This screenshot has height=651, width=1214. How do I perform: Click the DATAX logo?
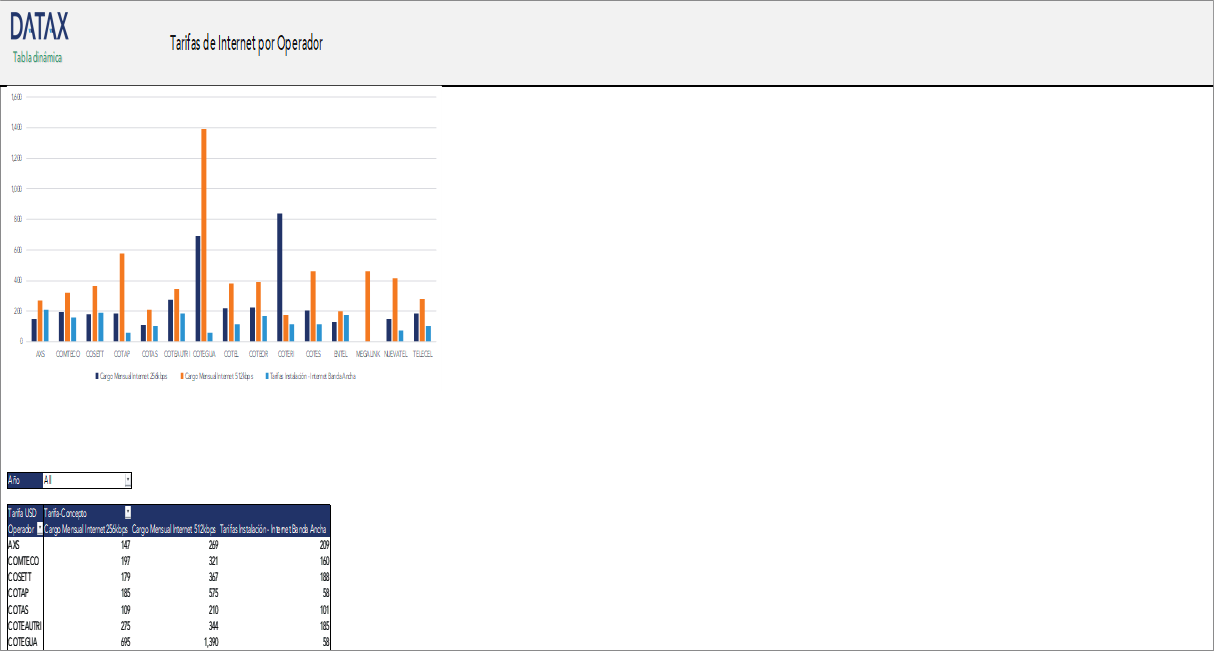(40, 28)
